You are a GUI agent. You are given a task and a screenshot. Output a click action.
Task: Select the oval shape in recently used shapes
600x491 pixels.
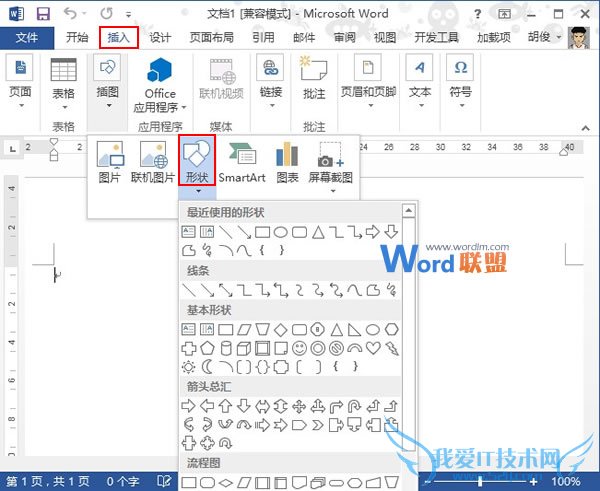280,232
